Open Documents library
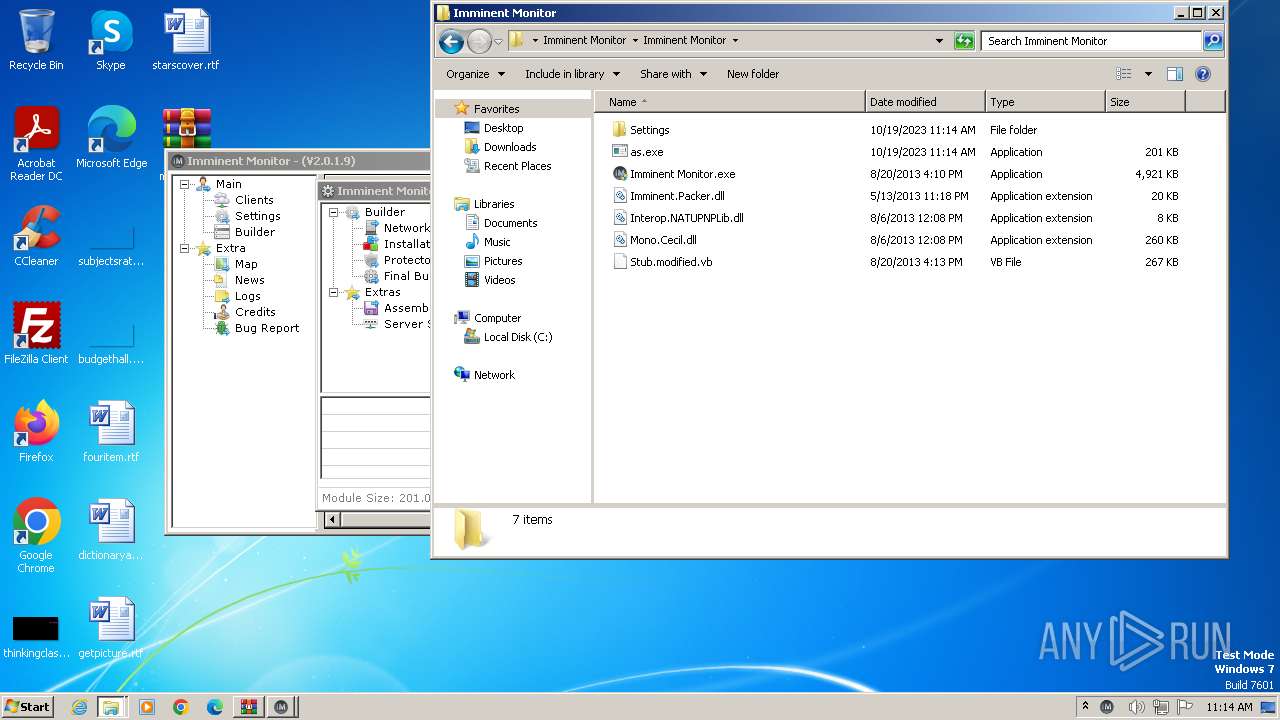This screenshot has width=1280, height=720. [510, 223]
